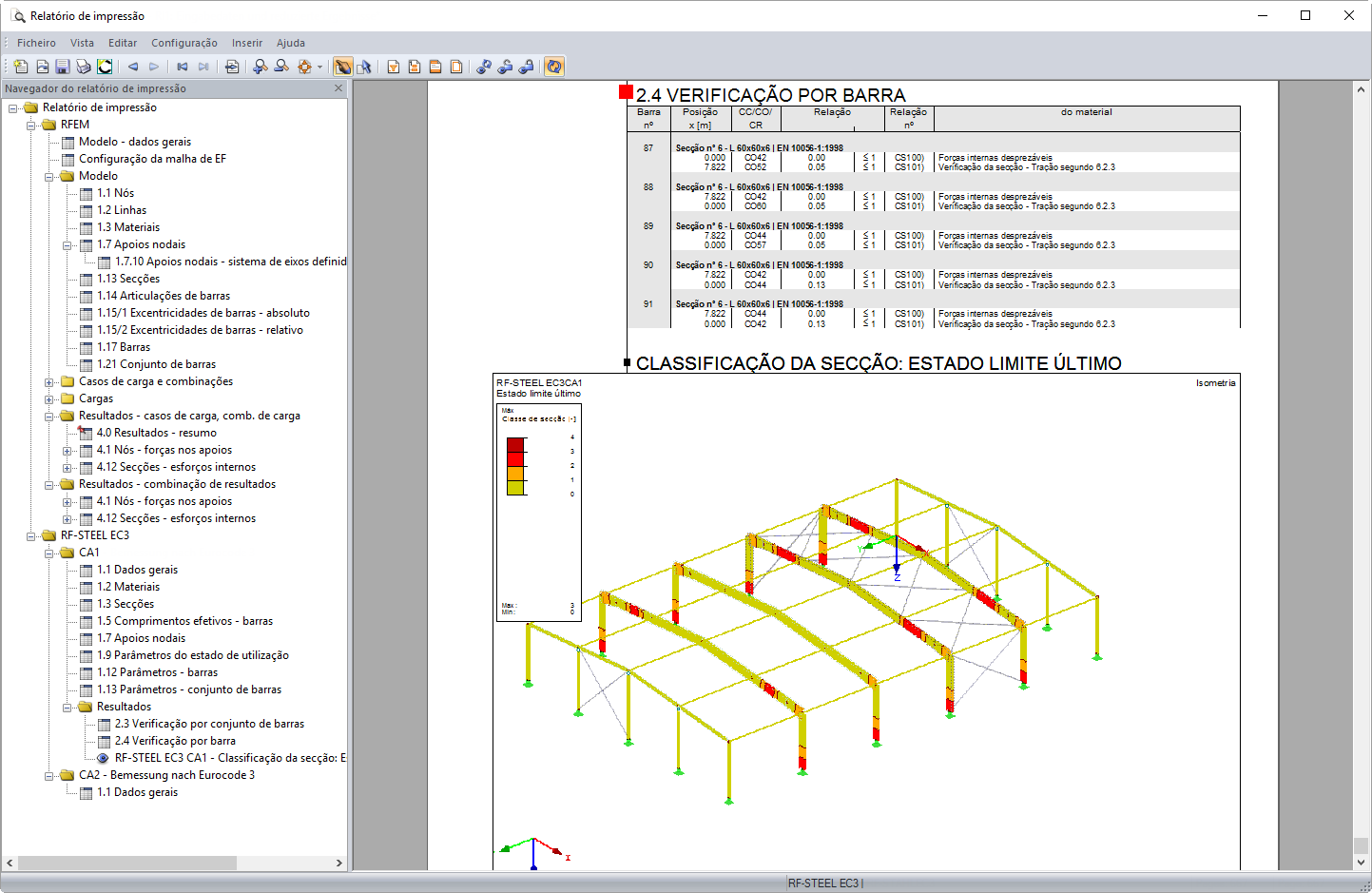Viewport: 1372px width, 893px height.
Task: Click the new printout report icon
Action: pyautogui.click(x=21, y=67)
